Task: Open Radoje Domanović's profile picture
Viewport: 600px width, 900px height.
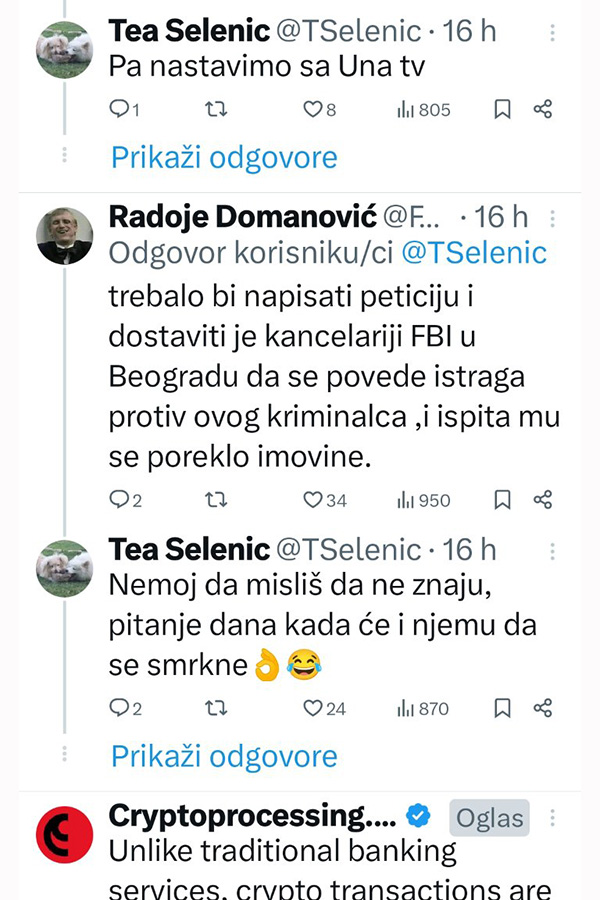Action: pos(64,235)
